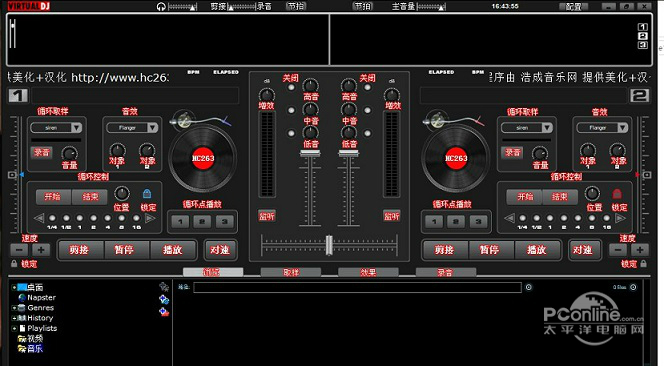Screen dimensions: 664x366
Task: Click the 主音量 master volume slider
Action: tap(431, 6)
